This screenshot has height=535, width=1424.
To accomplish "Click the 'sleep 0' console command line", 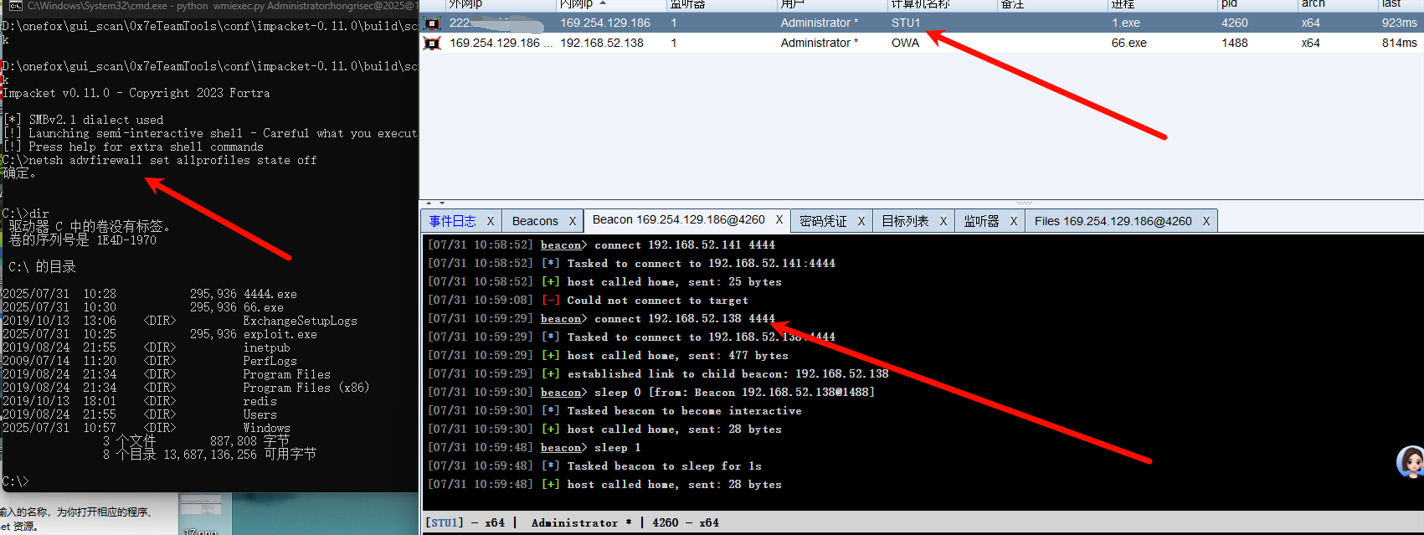I will coord(651,392).
